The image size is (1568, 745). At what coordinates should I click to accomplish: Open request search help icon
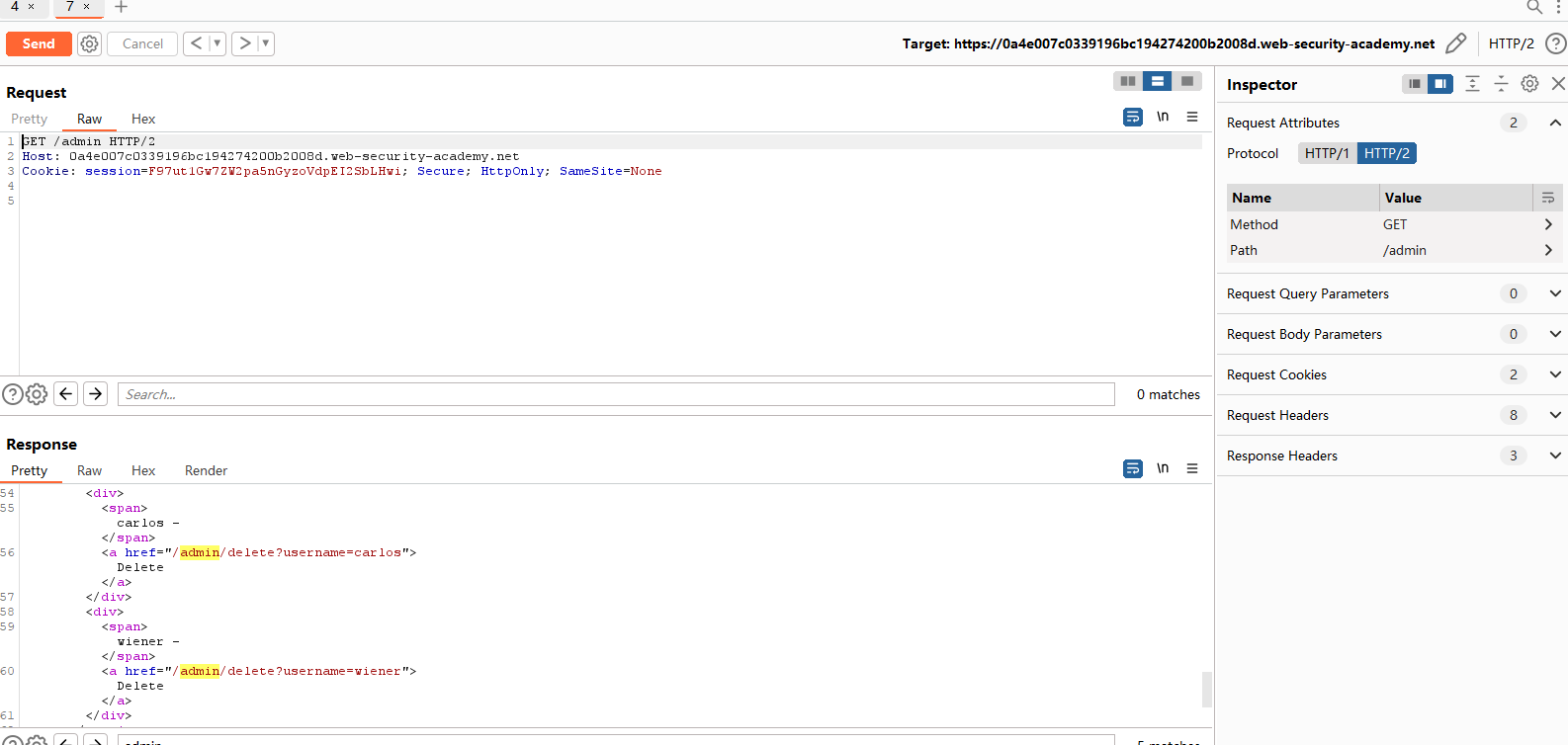pyautogui.click(x=12, y=394)
